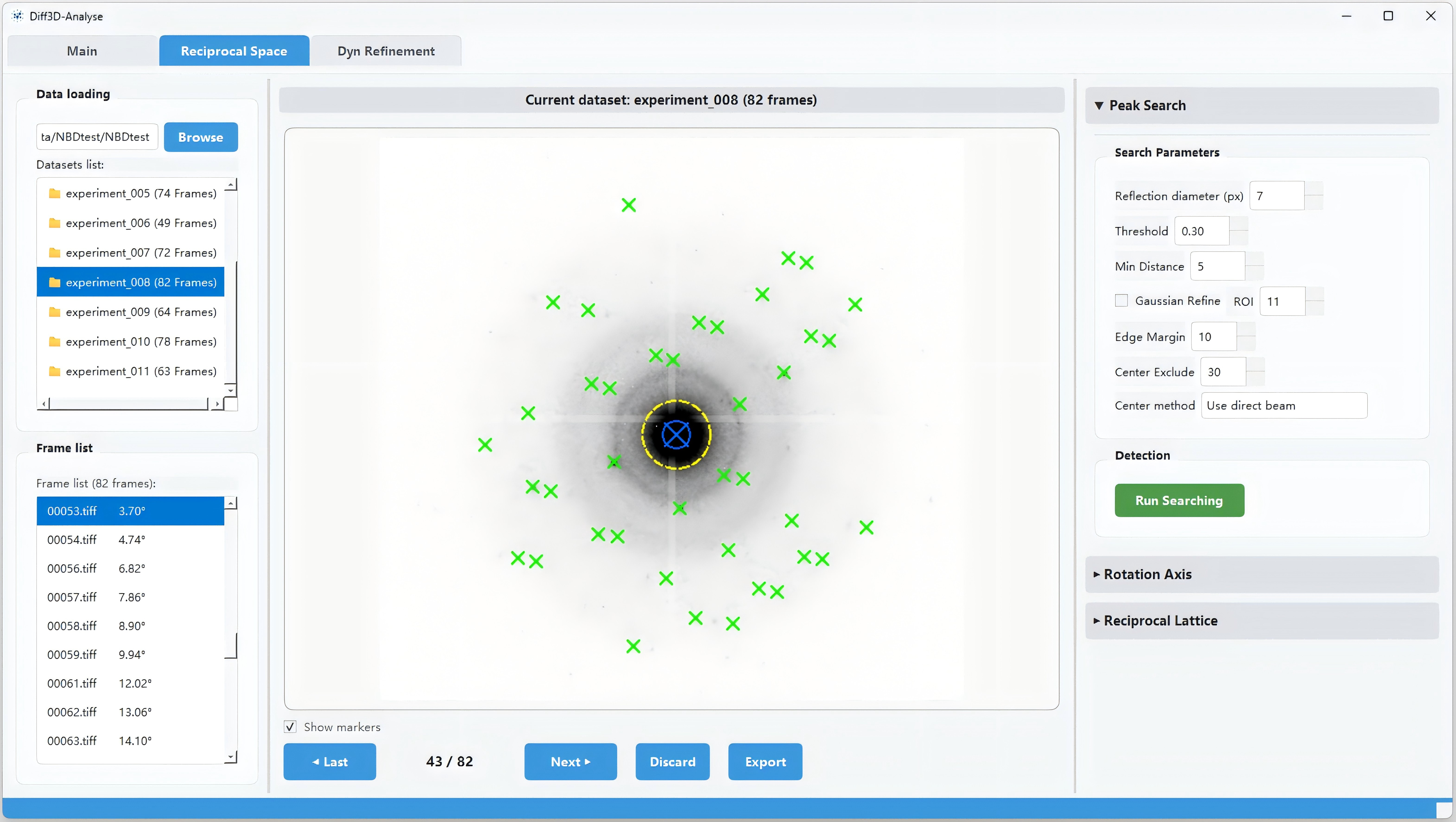Select frame 00056.tiff in frame list
The image size is (1456, 822).
click(131, 569)
